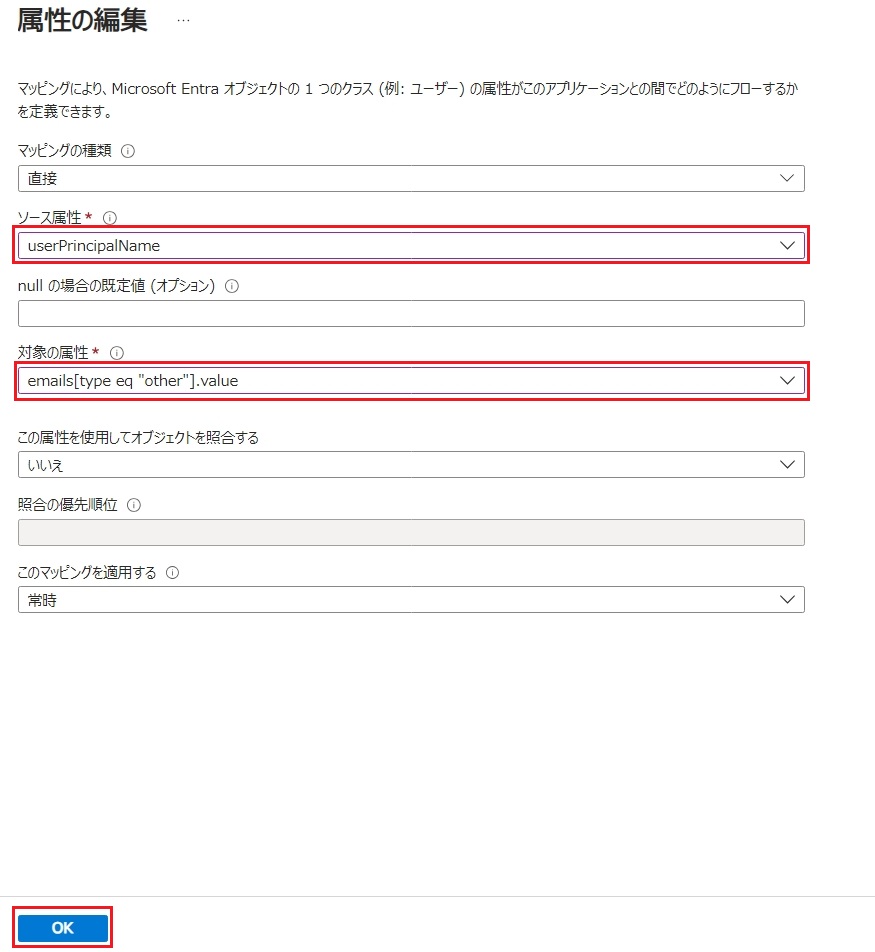Screen dimensions: 875x952
Task: Click the disabled 照合の優先順位 field
Action: 411,532
